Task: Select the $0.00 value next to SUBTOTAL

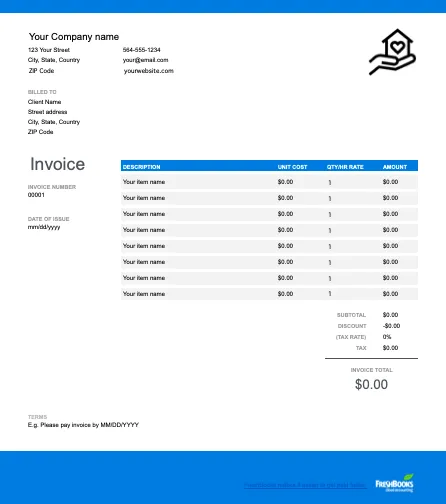Action: point(390,315)
